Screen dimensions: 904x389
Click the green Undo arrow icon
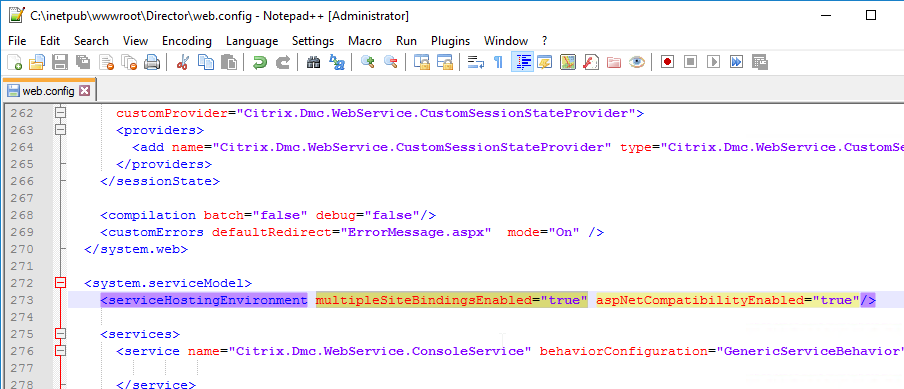(260, 62)
